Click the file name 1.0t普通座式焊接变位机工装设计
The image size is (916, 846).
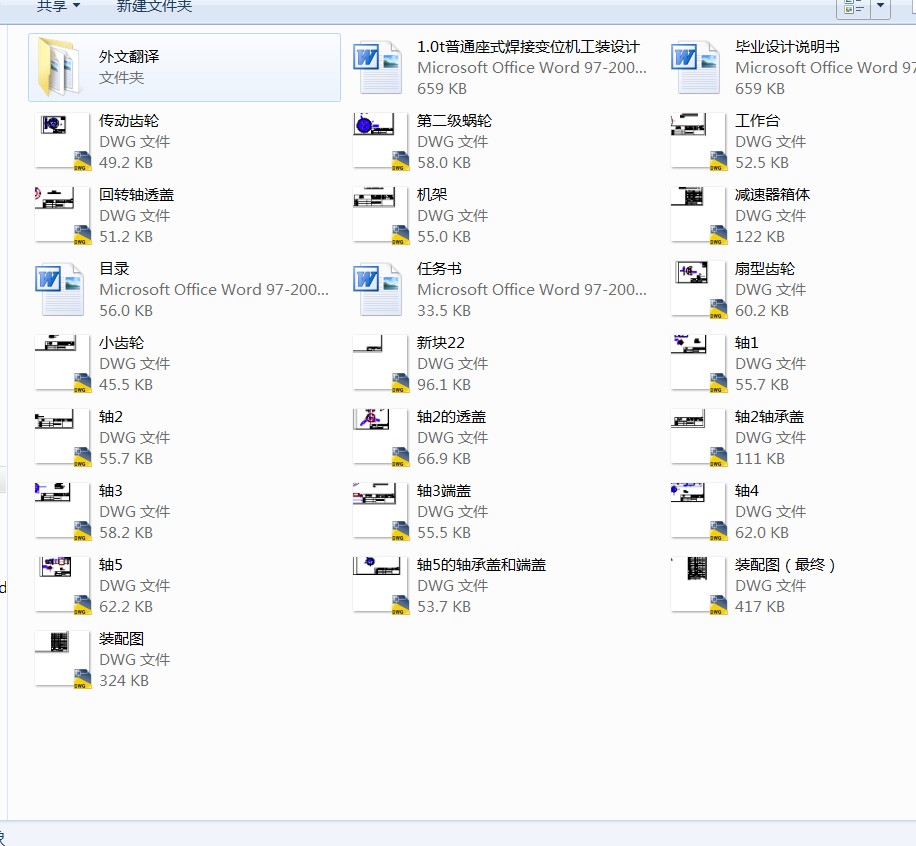tap(528, 47)
